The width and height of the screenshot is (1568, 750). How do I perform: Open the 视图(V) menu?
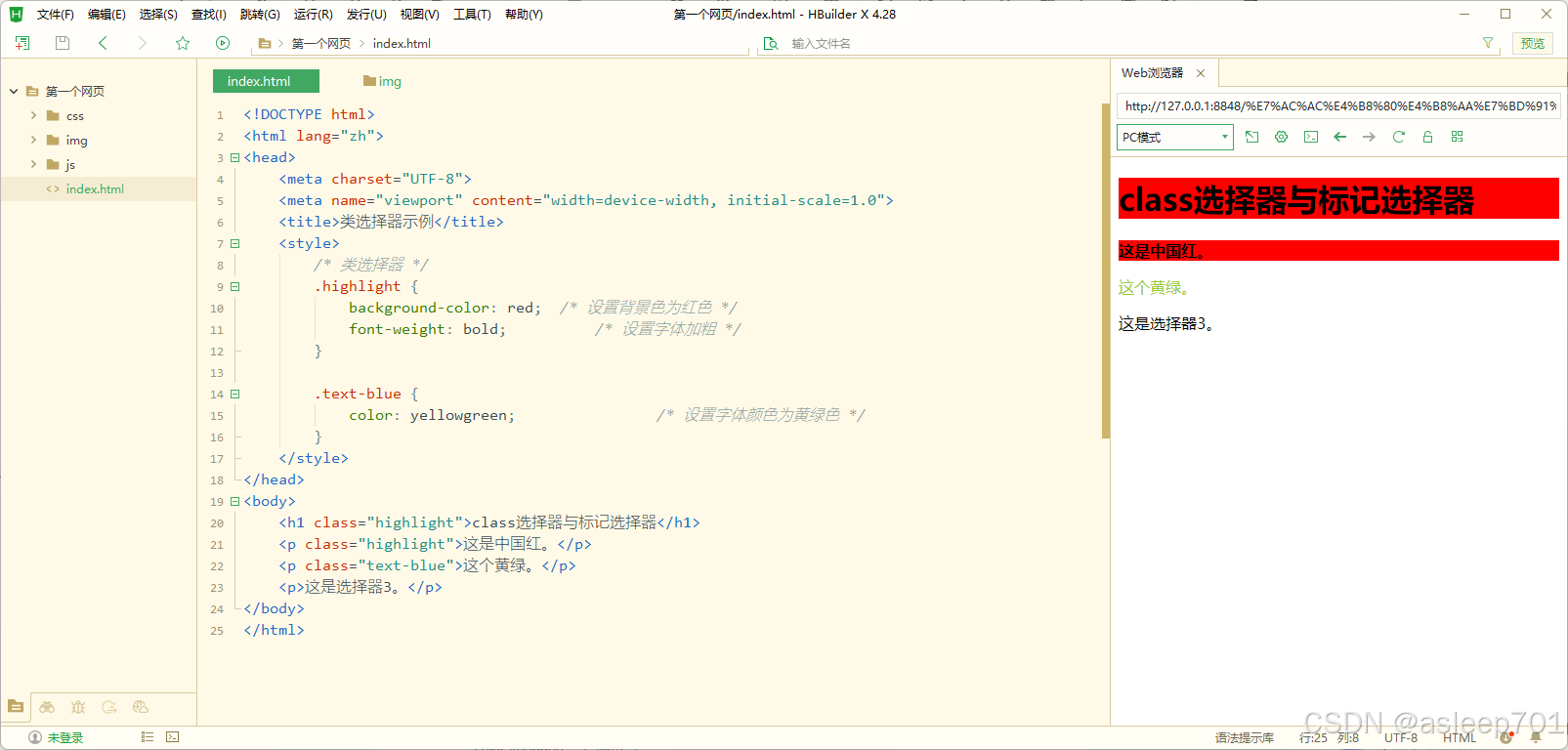(x=420, y=15)
